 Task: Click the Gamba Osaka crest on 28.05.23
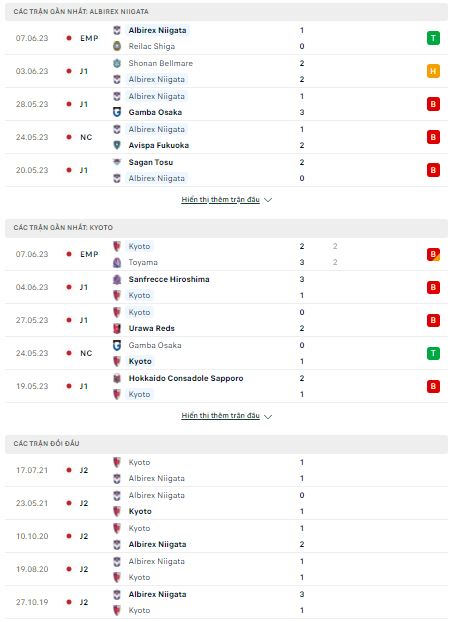click(117, 112)
